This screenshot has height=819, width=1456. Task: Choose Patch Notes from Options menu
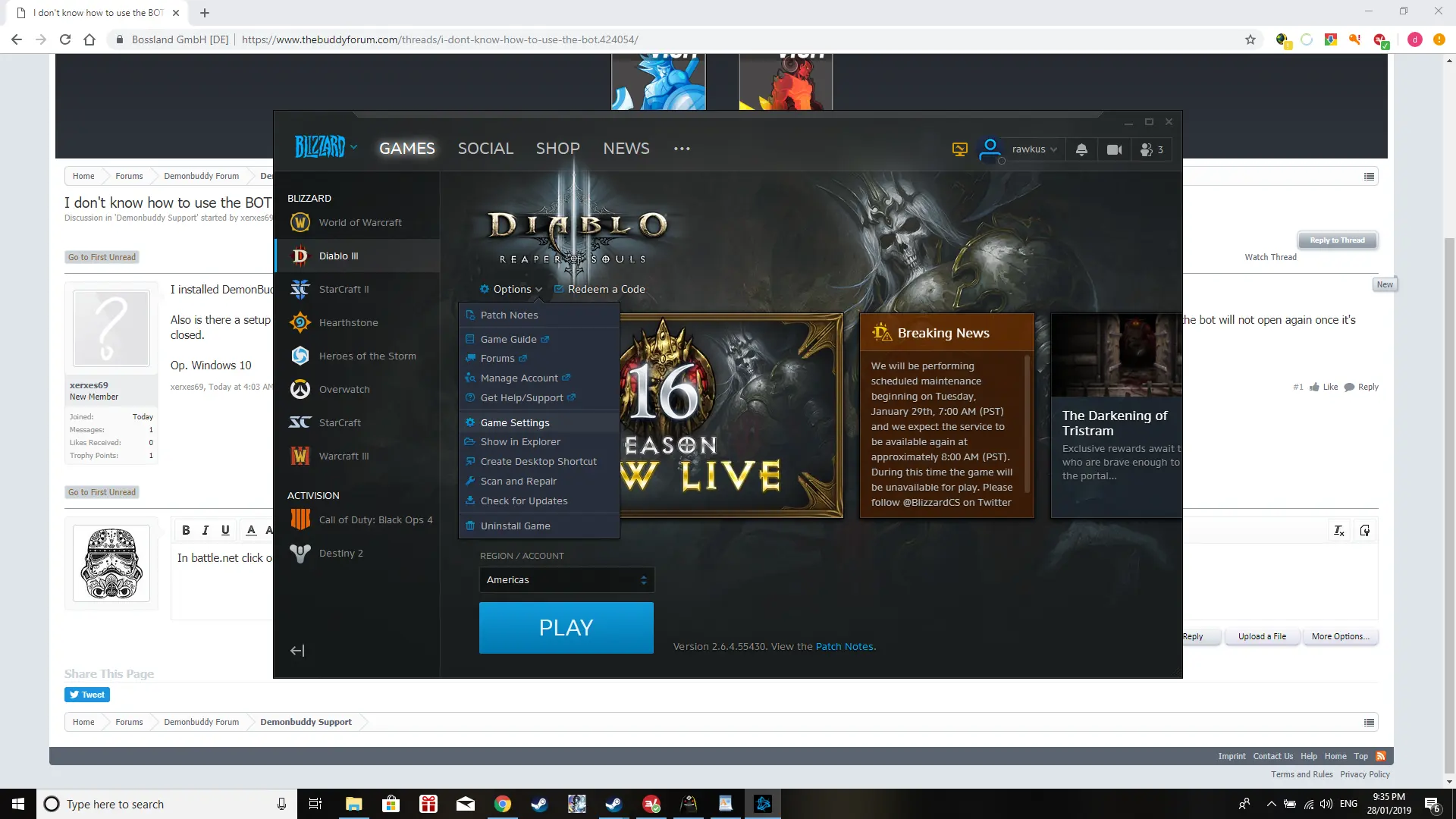tap(539, 315)
